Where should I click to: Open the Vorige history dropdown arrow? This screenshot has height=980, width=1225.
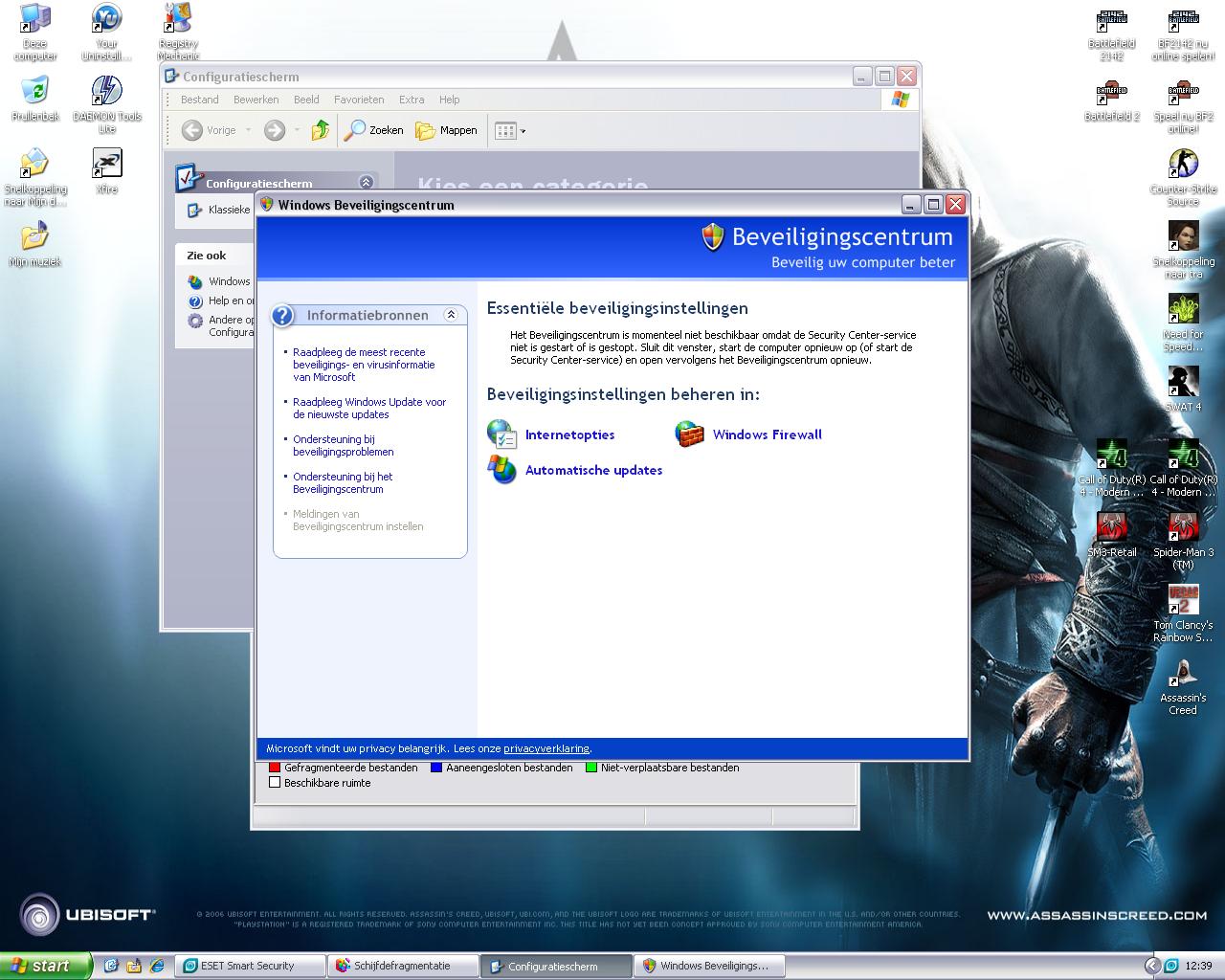click(248, 130)
